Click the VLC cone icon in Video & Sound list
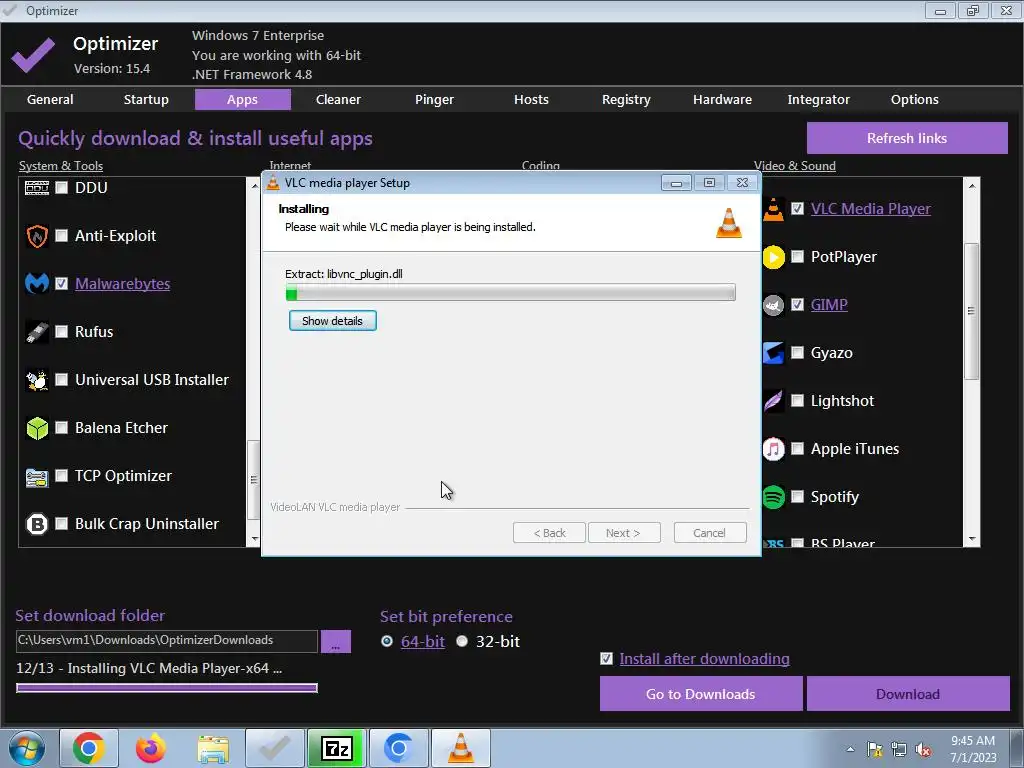The image size is (1024, 768). coord(773,209)
